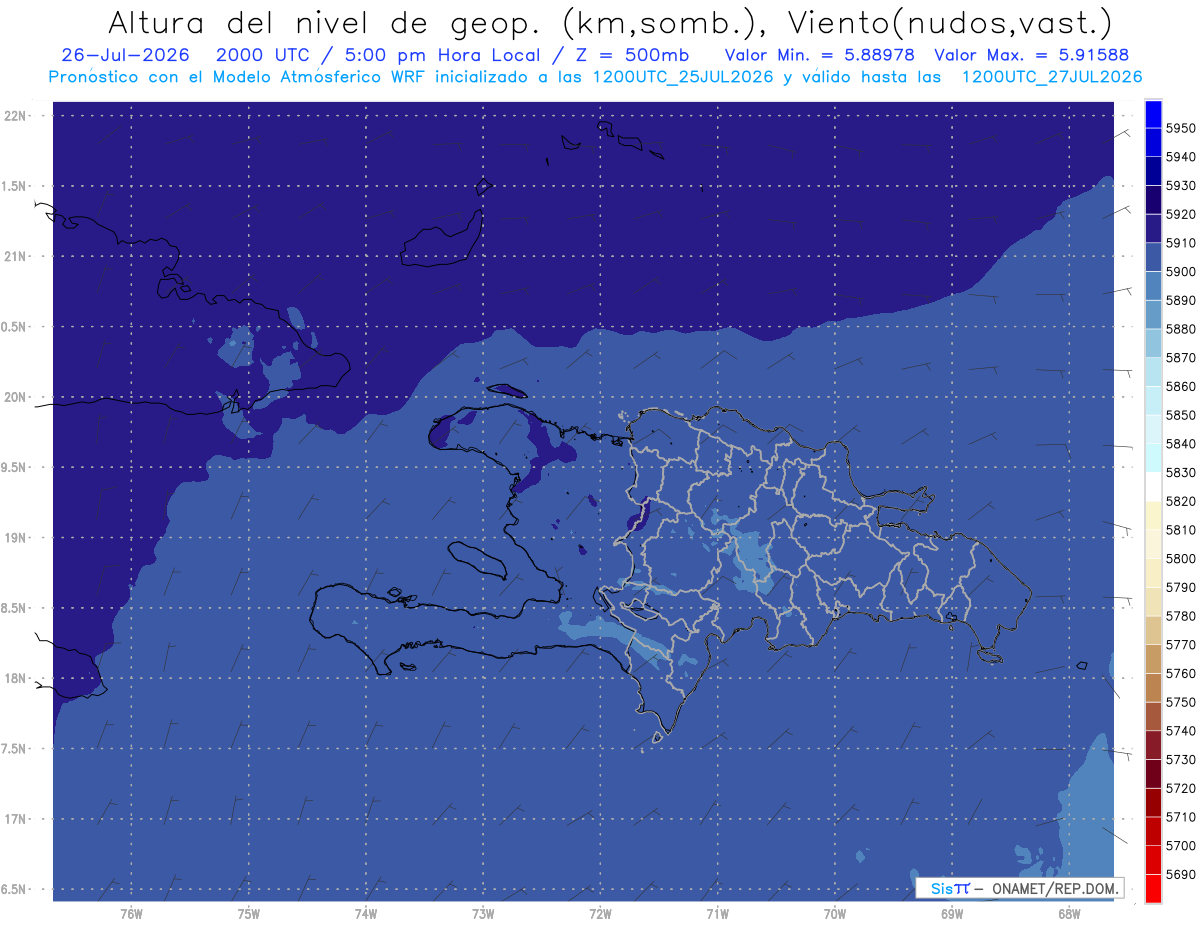The height and width of the screenshot is (927, 1200).
Task: Click the '5740' colorbar label
Action: tap(1181, 731)
